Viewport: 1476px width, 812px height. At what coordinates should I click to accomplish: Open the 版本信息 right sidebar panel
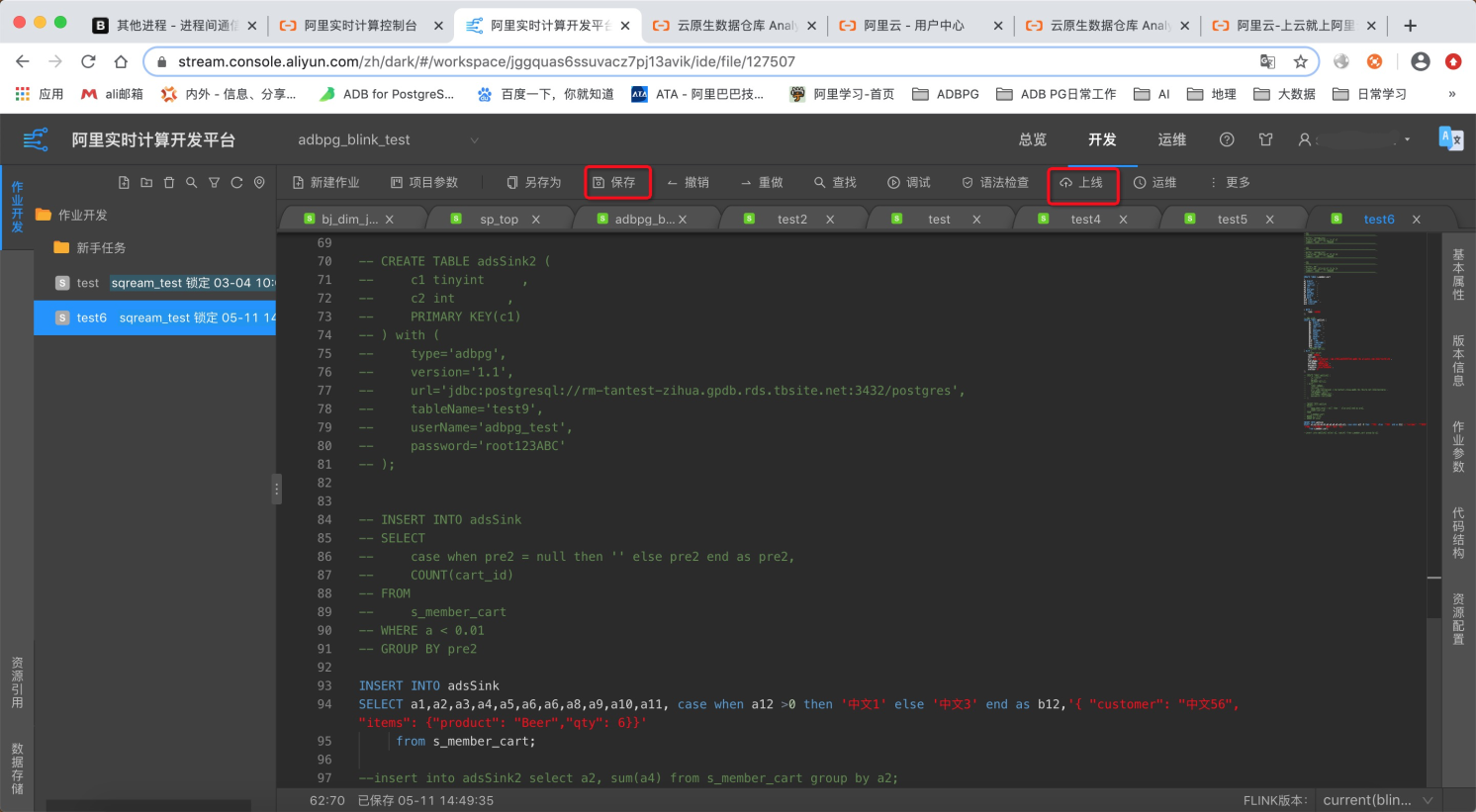coord(1458,361)
